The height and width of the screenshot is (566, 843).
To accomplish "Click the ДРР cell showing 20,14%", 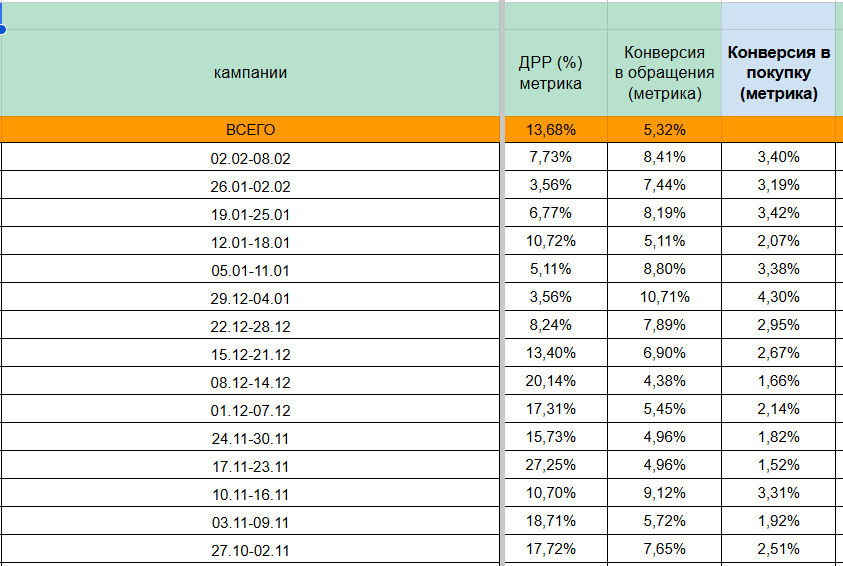I will coord(551,381).
